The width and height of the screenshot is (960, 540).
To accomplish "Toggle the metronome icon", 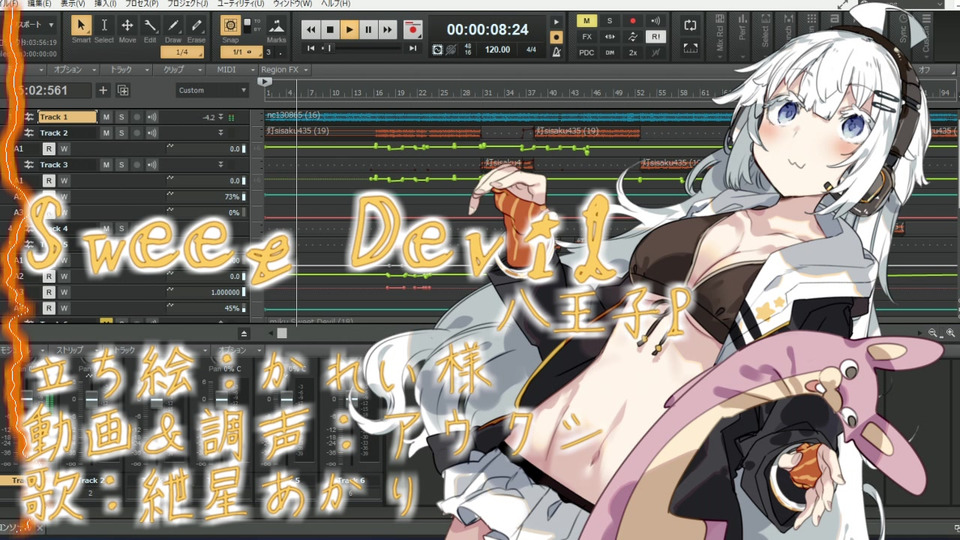I will pos(557,53).
